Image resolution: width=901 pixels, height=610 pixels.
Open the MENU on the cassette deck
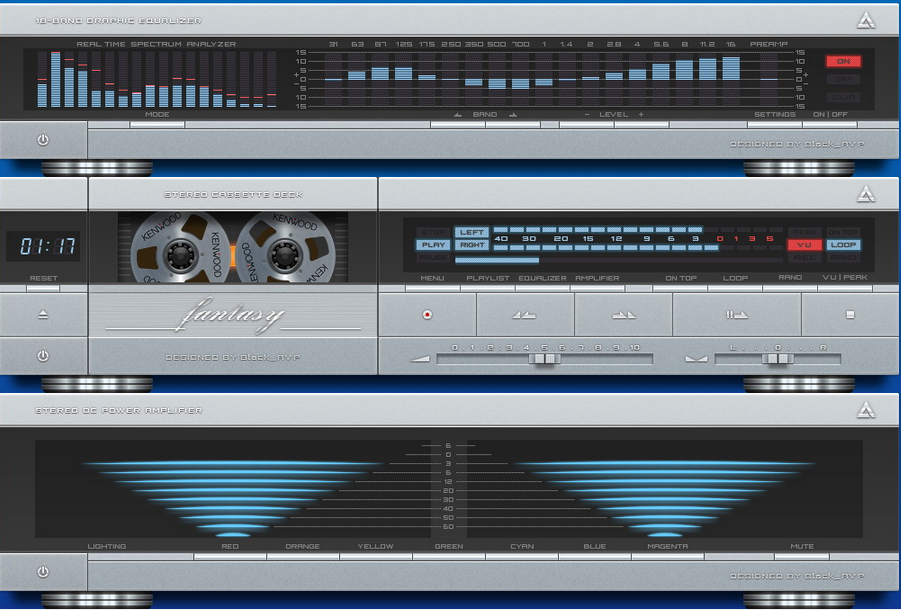click(x=431, y=278)
